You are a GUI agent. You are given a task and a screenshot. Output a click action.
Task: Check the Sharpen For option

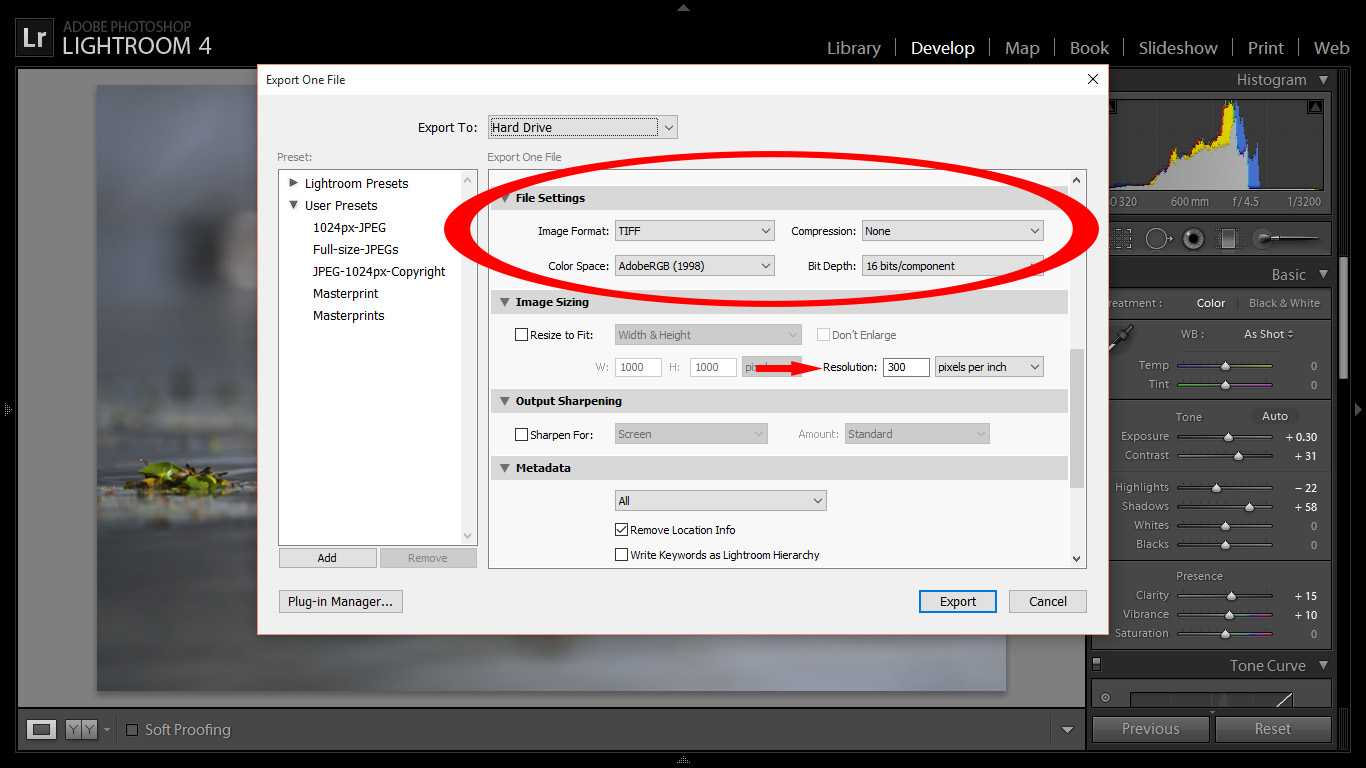(521, 434)
